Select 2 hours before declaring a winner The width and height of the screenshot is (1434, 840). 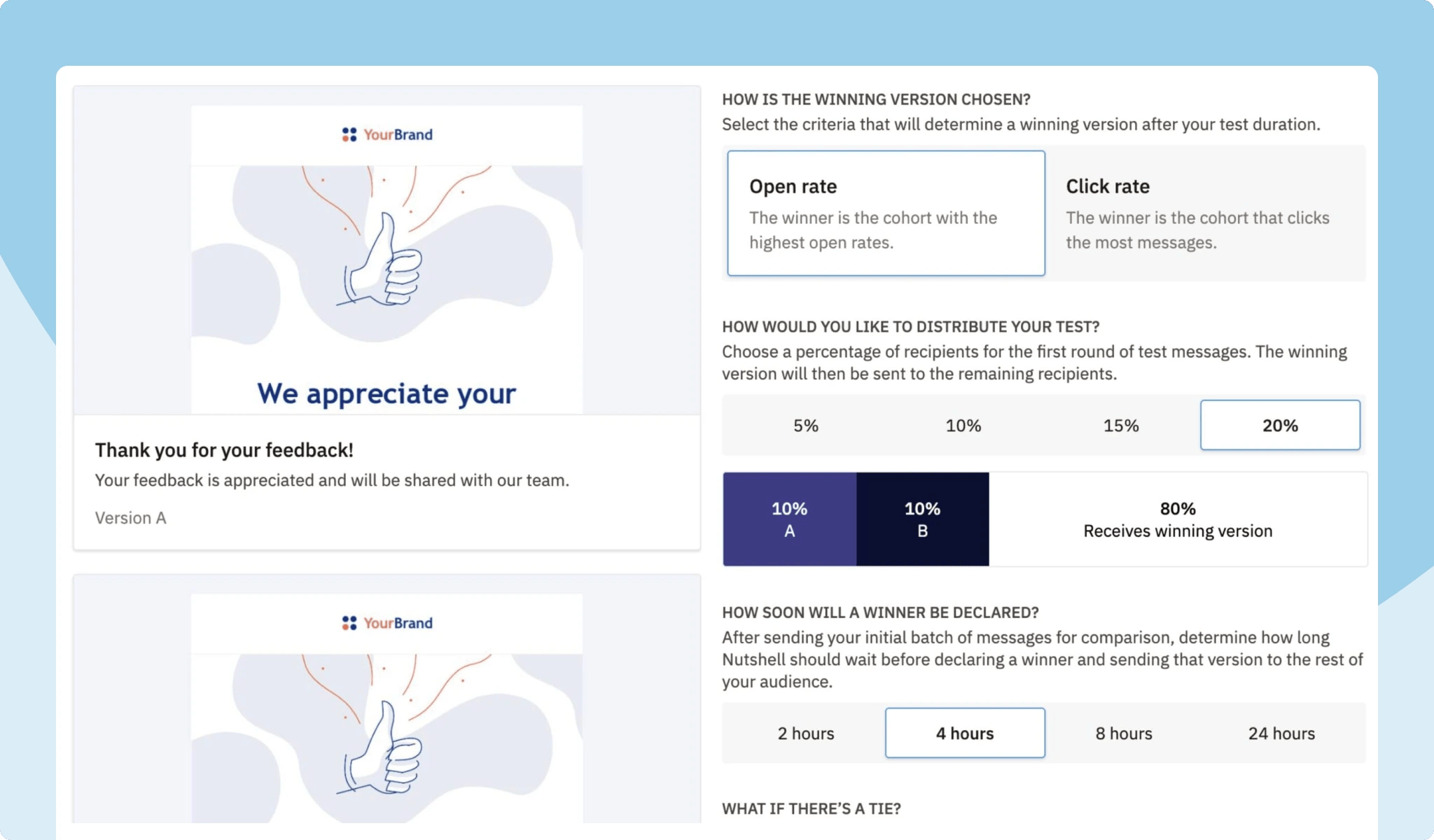pos(805,733)
